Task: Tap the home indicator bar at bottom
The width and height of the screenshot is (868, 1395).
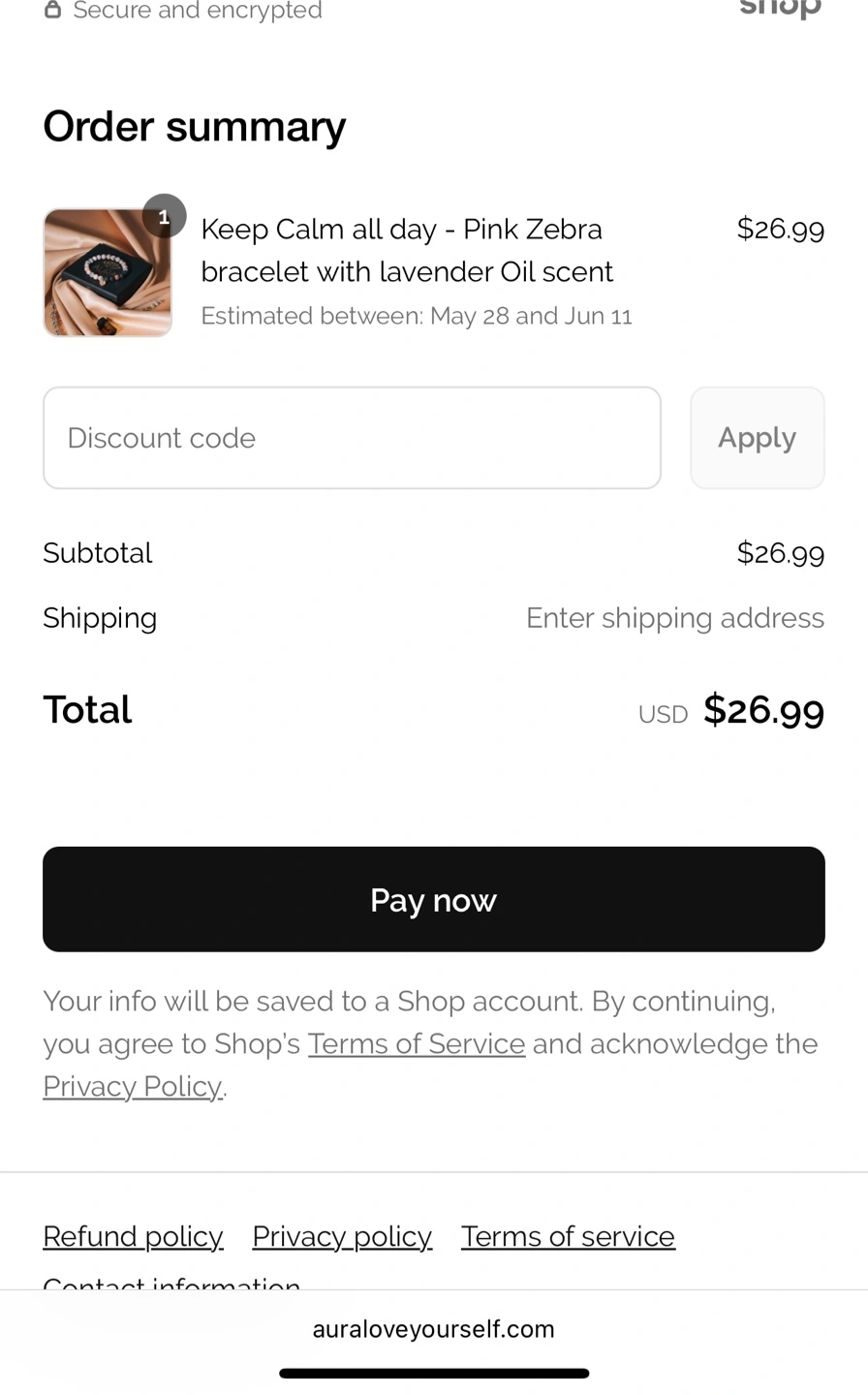Action: click(x=434, y=1373)
